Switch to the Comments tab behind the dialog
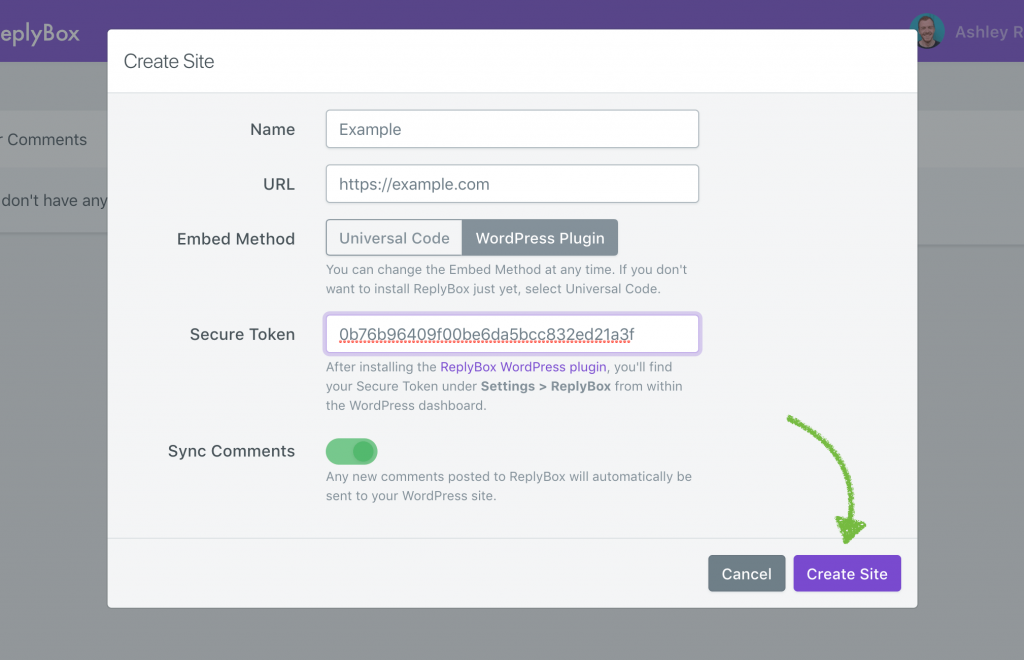Screen dimensions: 1024x660 click(x=46, y=140)
